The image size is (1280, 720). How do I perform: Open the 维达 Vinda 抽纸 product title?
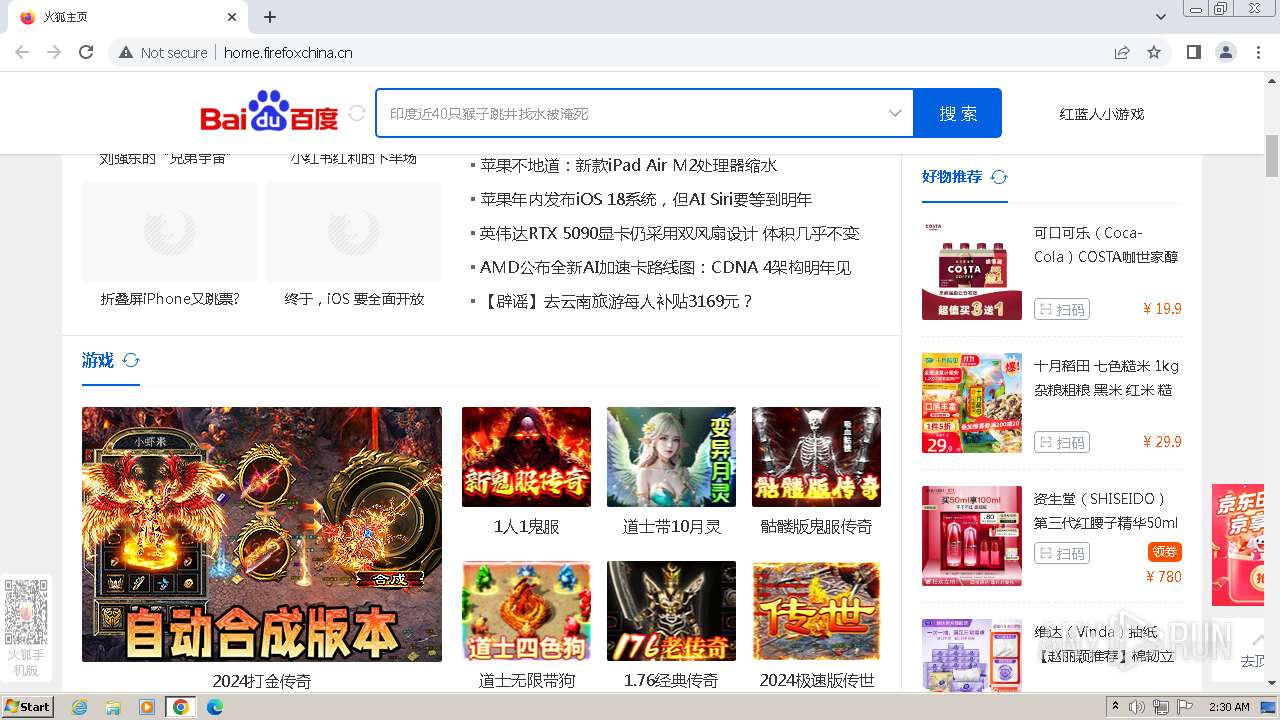1104,644
